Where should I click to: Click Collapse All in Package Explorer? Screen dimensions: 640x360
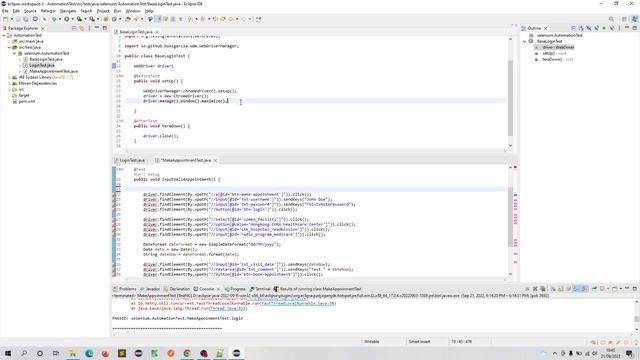pyautogui.click(x=74, y=28)
